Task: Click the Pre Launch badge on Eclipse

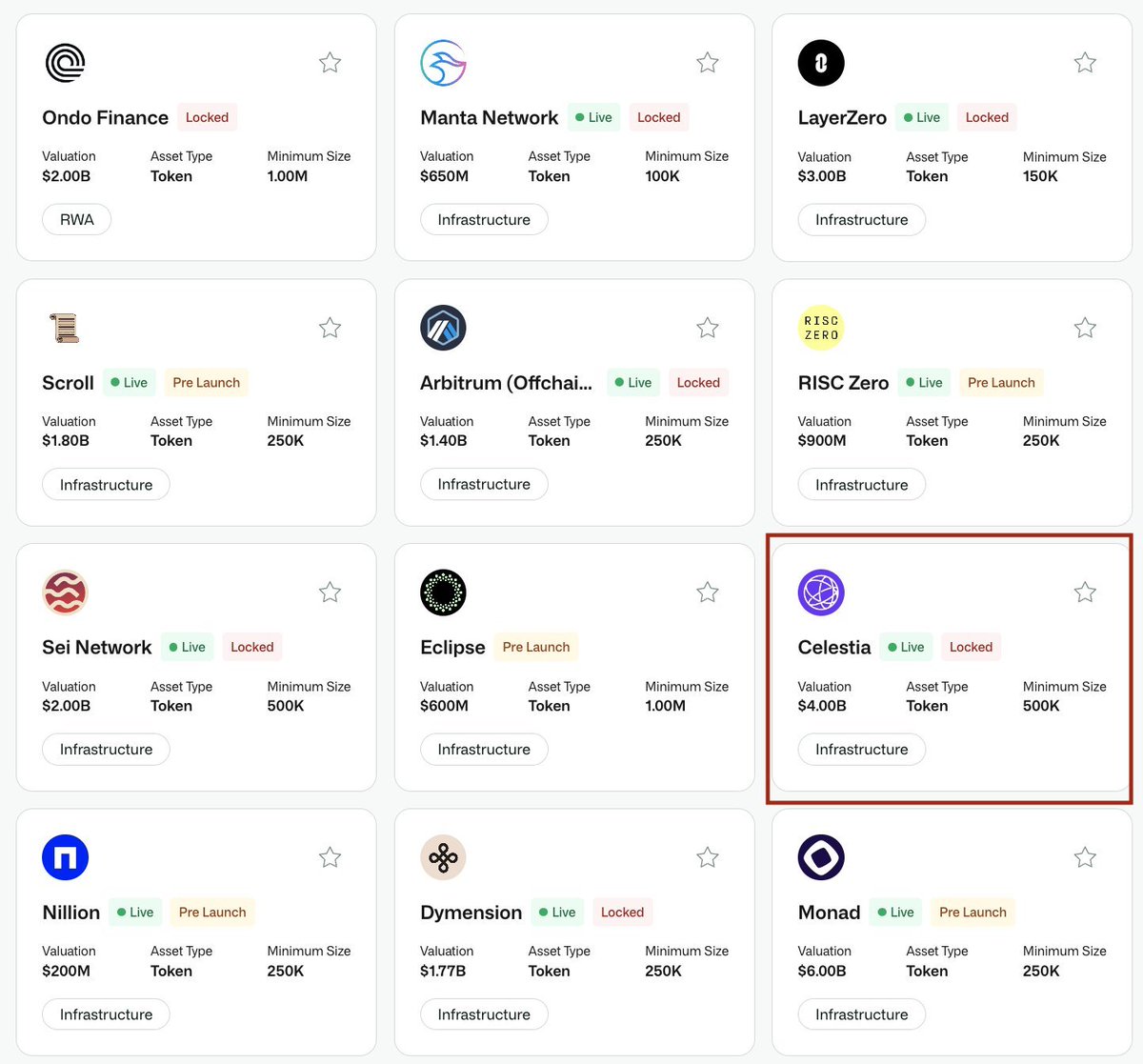Action: click(536, 647)
